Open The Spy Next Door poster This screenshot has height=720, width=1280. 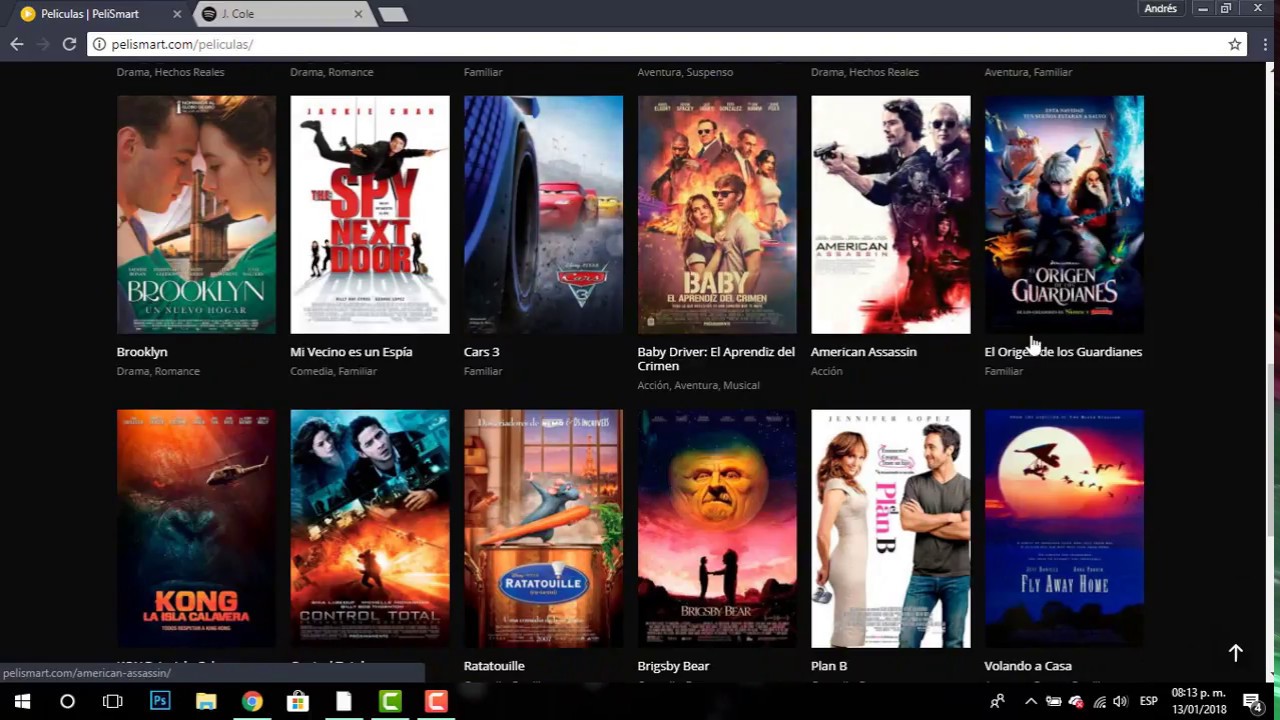coord(370,215)
